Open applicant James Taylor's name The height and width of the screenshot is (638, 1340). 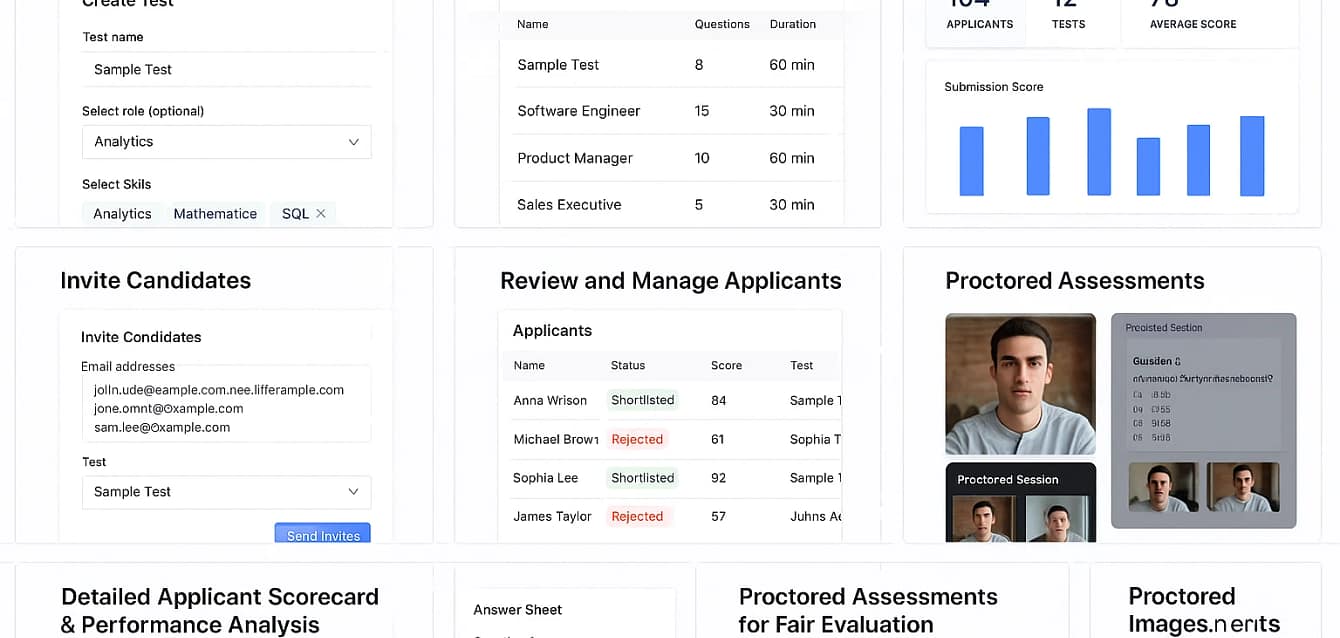point(552,517)
